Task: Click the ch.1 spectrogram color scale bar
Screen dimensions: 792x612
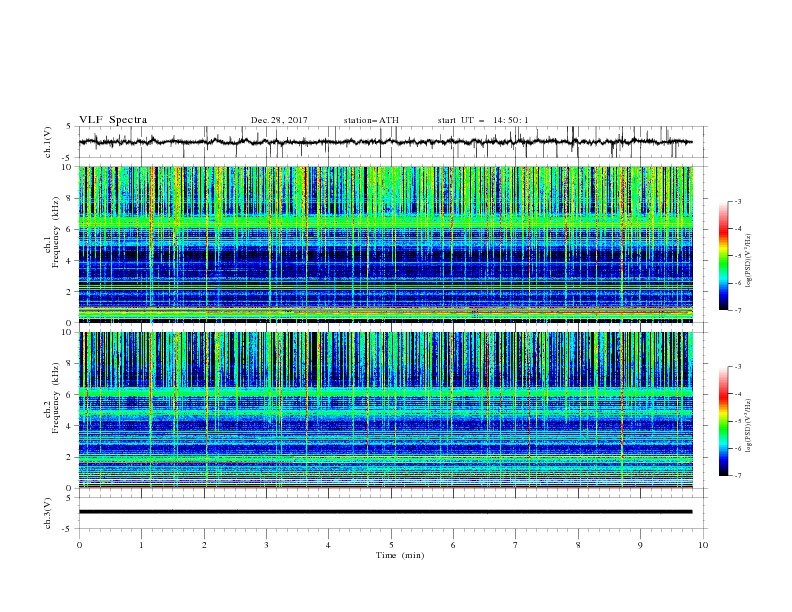Action: coord(723,256)
